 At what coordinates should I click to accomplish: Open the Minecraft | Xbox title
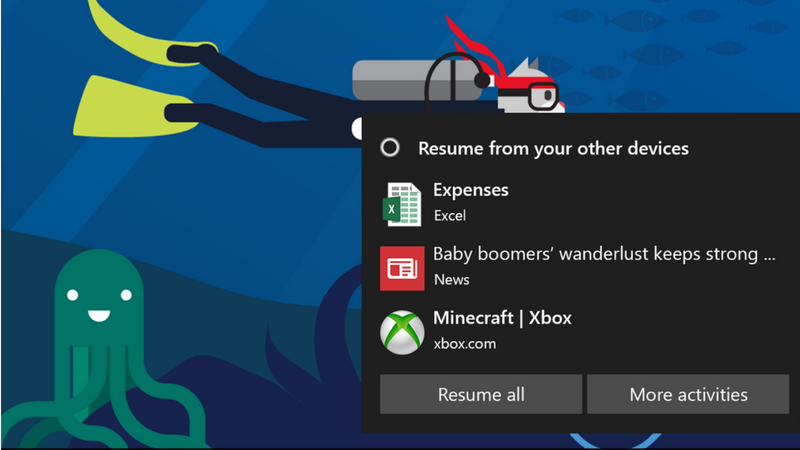pyautogui.click(x=503, y=318)
